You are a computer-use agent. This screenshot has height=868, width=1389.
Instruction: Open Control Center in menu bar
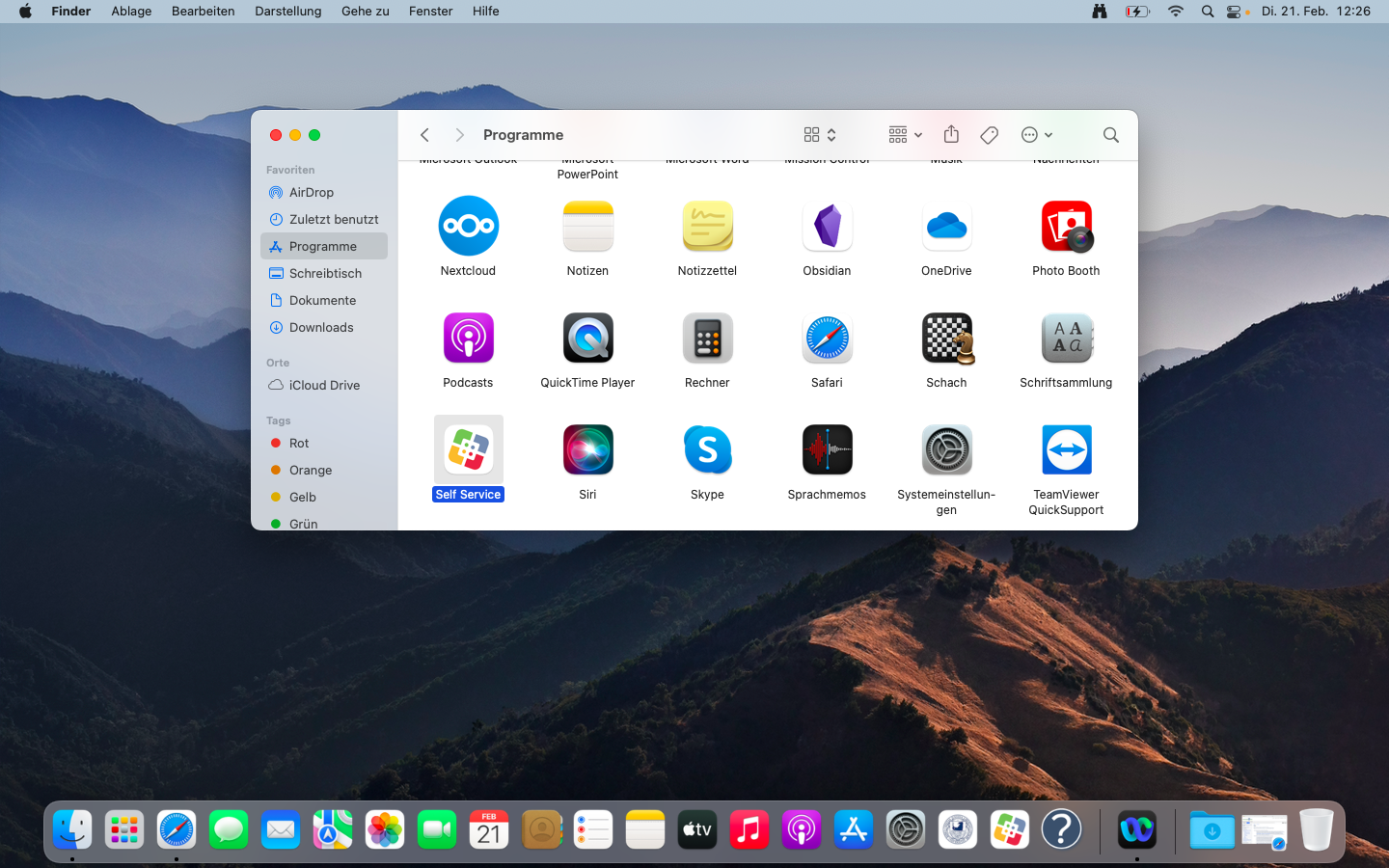pos(1234,12)
